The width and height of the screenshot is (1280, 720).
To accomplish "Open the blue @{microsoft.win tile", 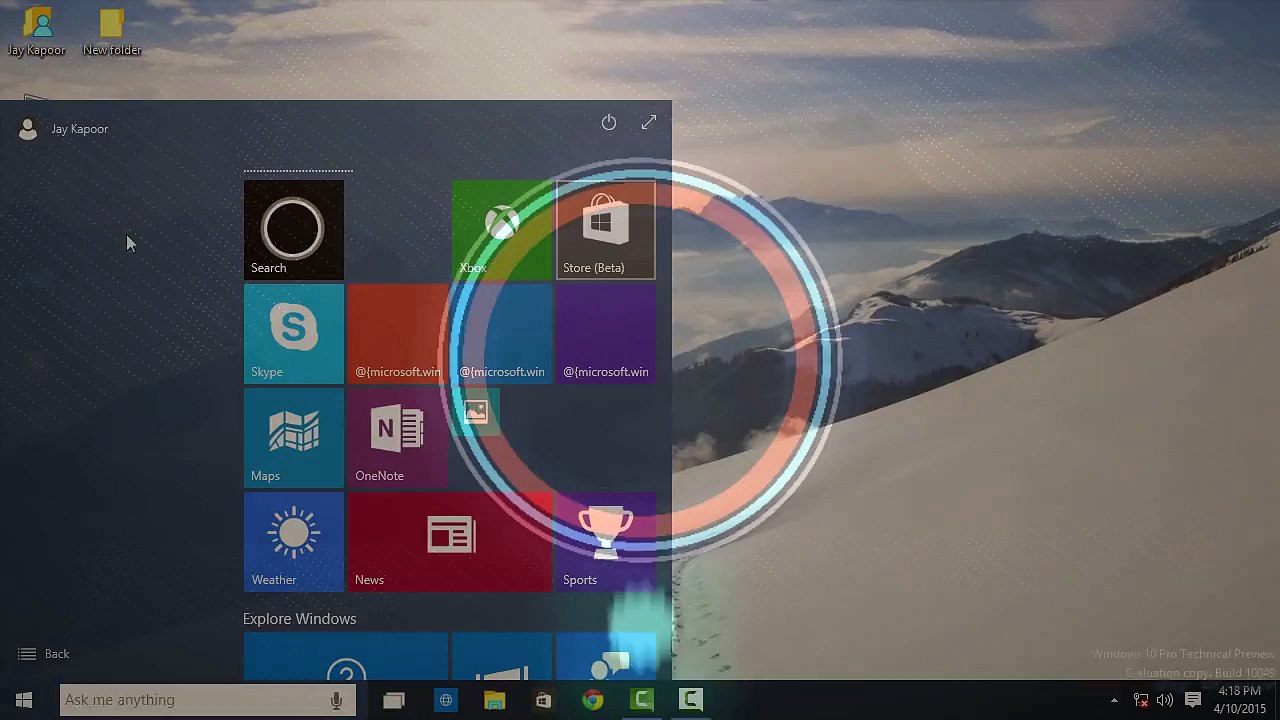I will click(501, 333).
